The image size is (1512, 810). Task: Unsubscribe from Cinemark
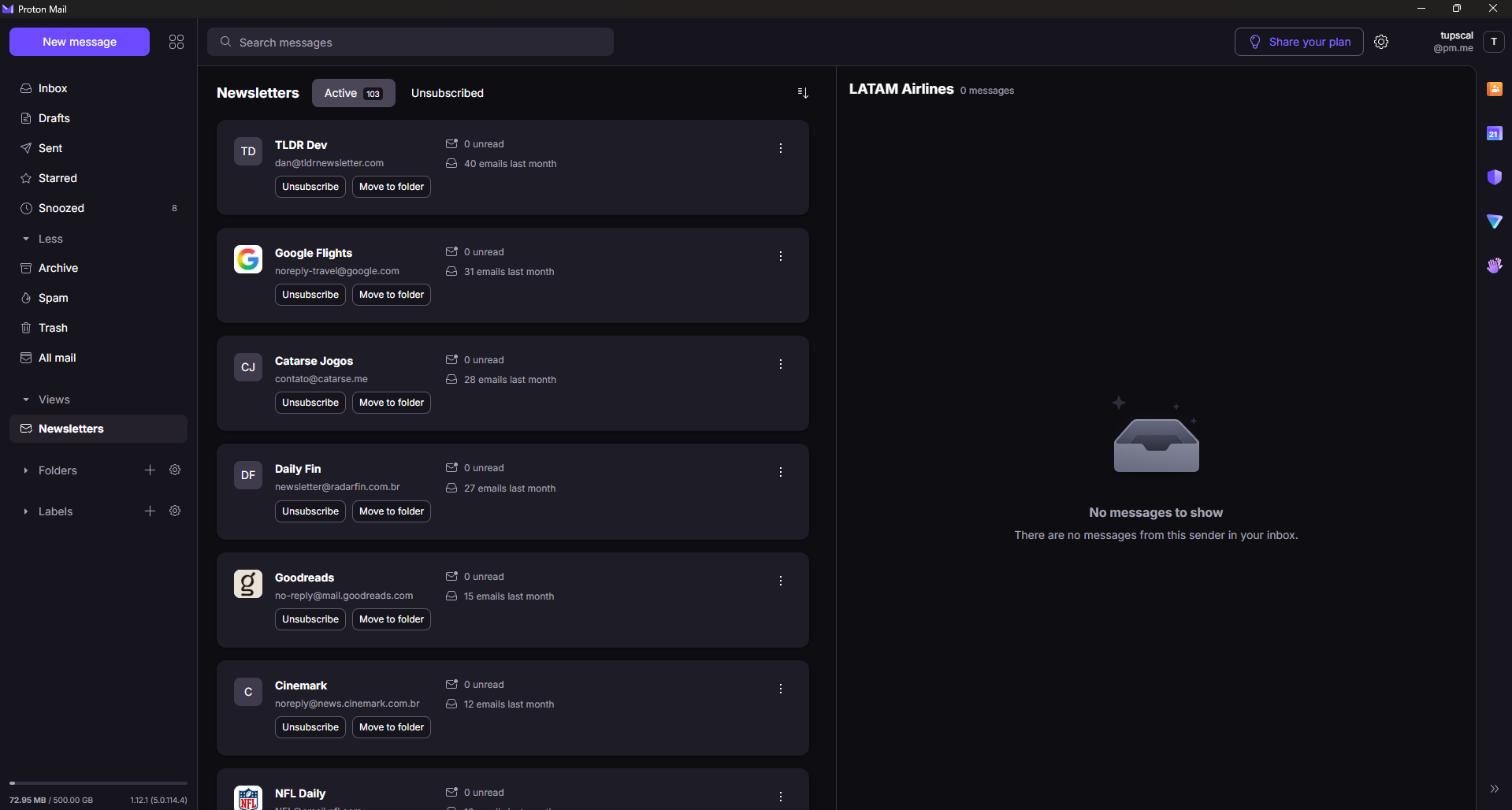tap(310, 727)
